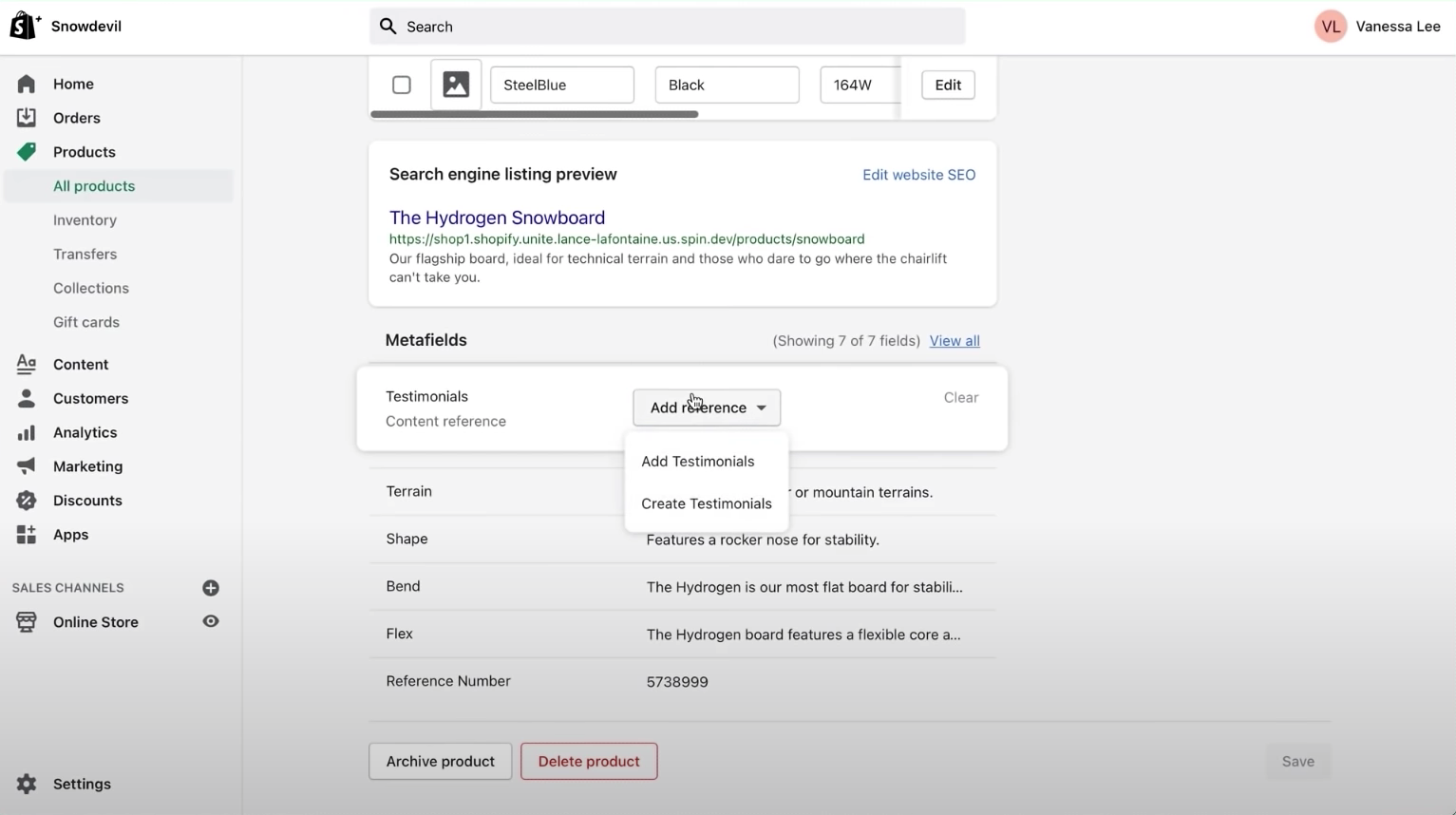Click Delete product button
The width and height of the screenshot is (1456, 815).
point(589,761)
